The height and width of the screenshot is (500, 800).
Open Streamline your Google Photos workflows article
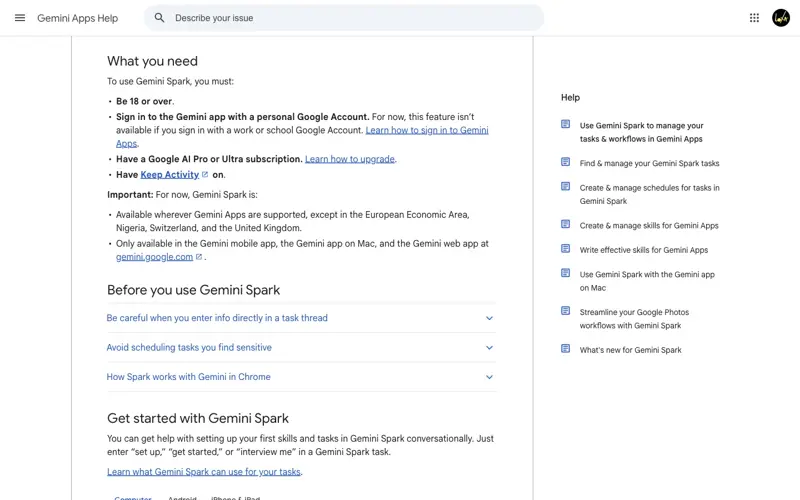click(x=634, y=319)
